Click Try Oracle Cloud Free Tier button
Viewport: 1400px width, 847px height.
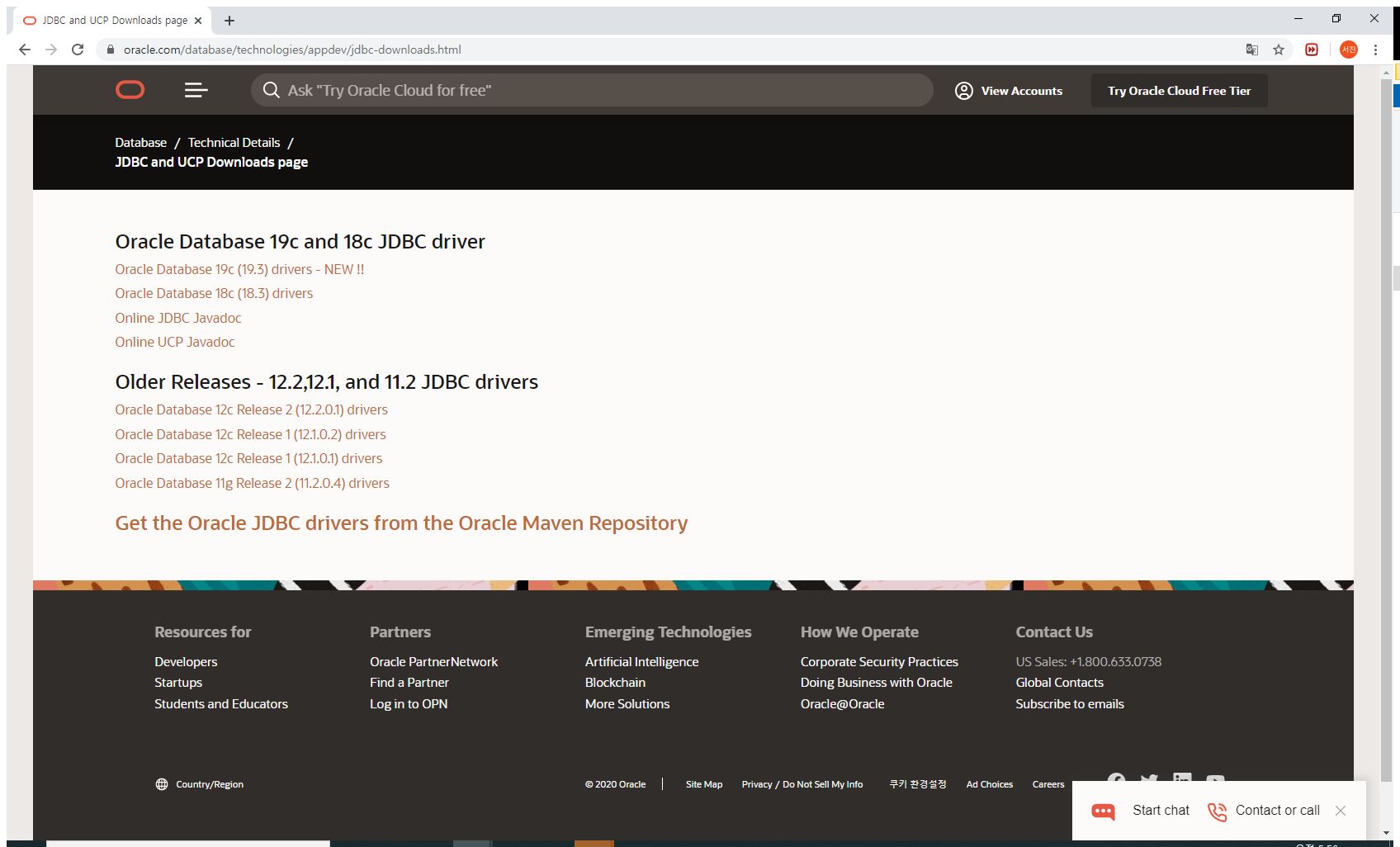click(x=1179, y=91)
